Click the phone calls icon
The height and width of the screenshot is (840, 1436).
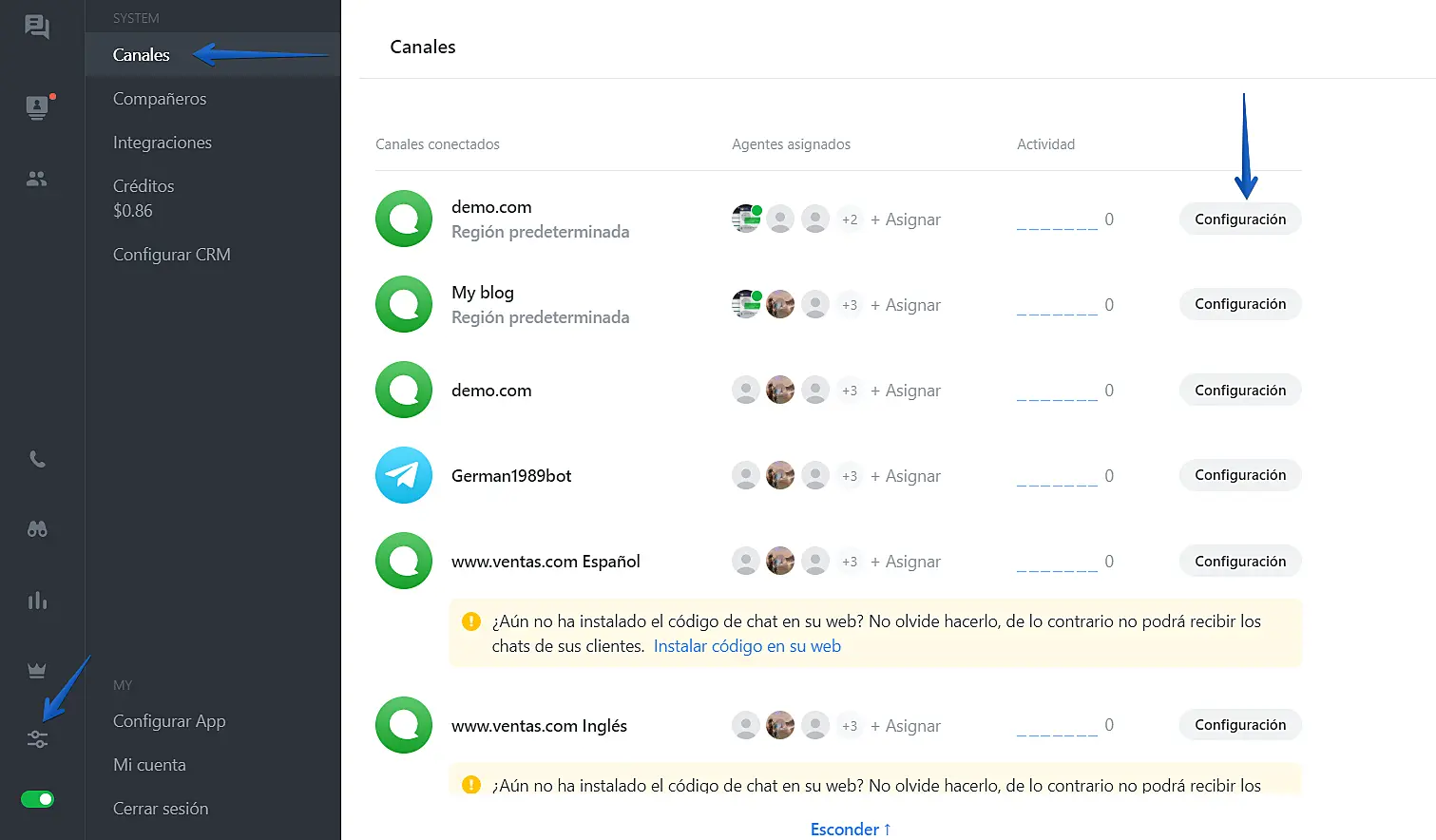click(x=37, y=460)
